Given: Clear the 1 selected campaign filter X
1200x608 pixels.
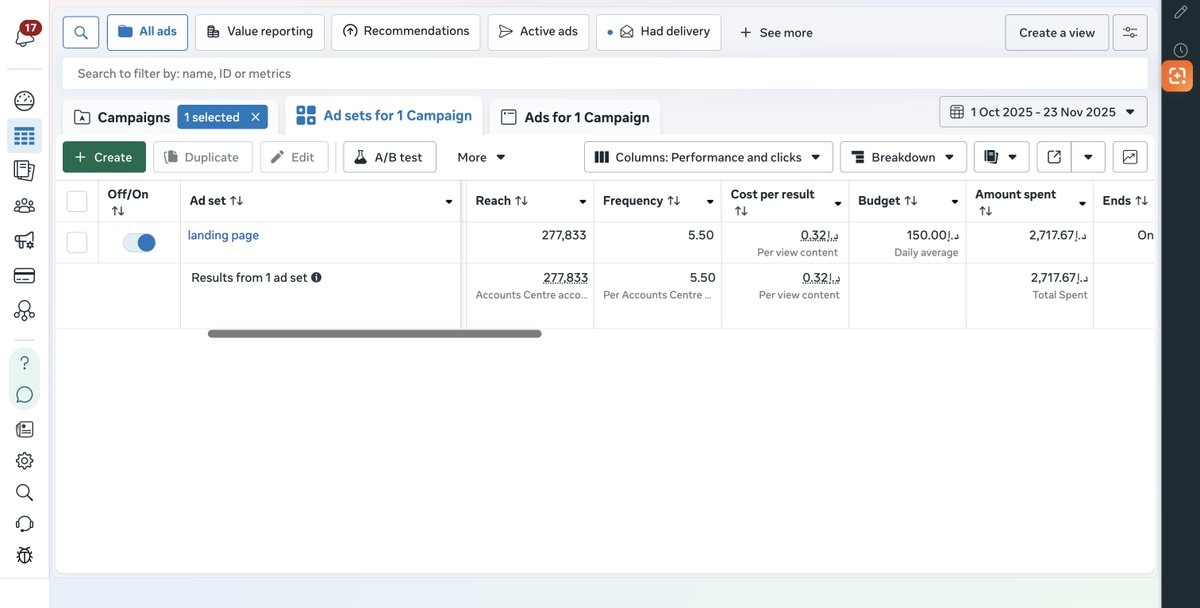Looking at the screenshot, I should 255,117.
